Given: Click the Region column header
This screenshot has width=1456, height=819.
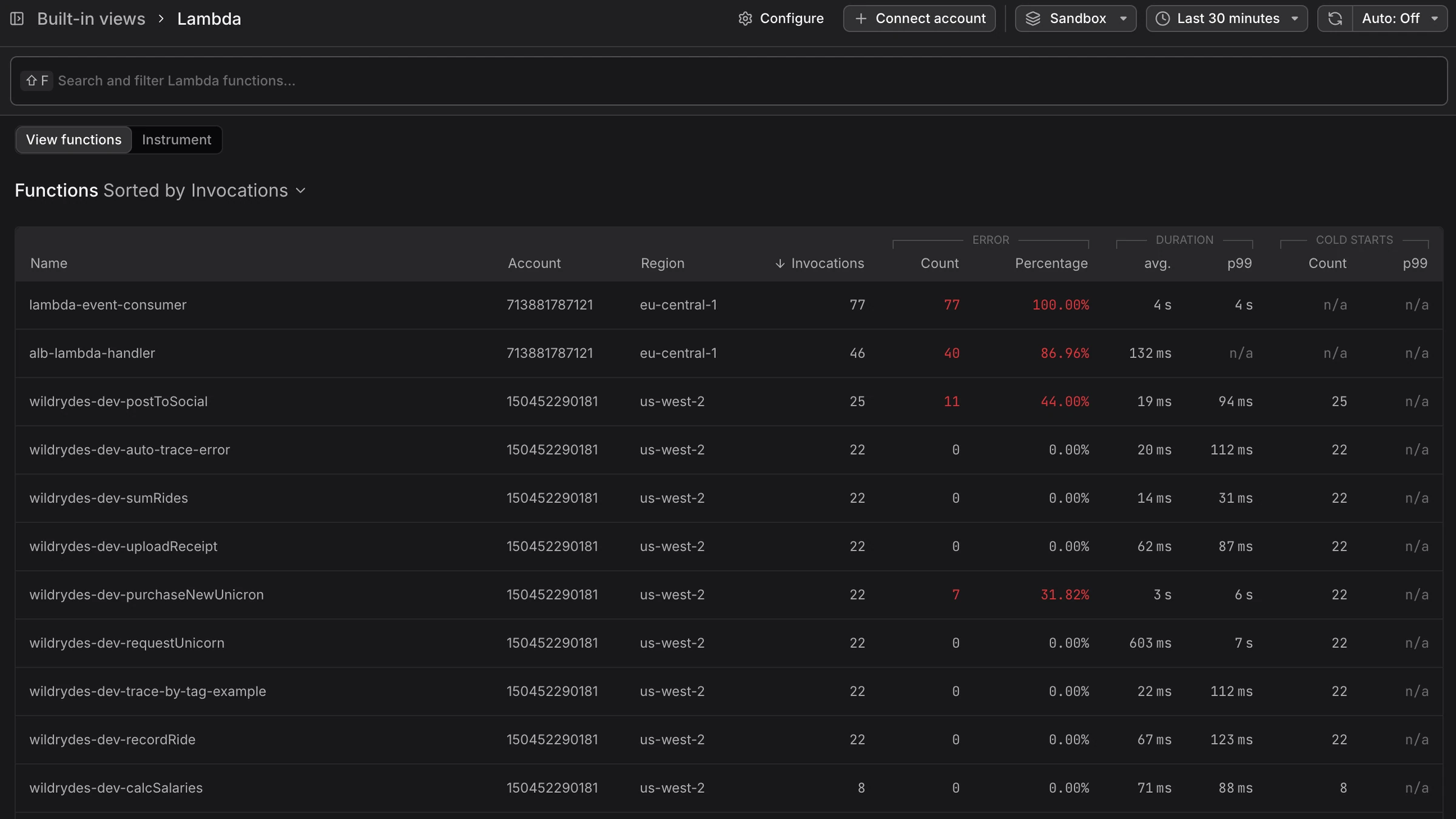Looking at the screenshot, I should pyautogui.click(x=662, y=263).
